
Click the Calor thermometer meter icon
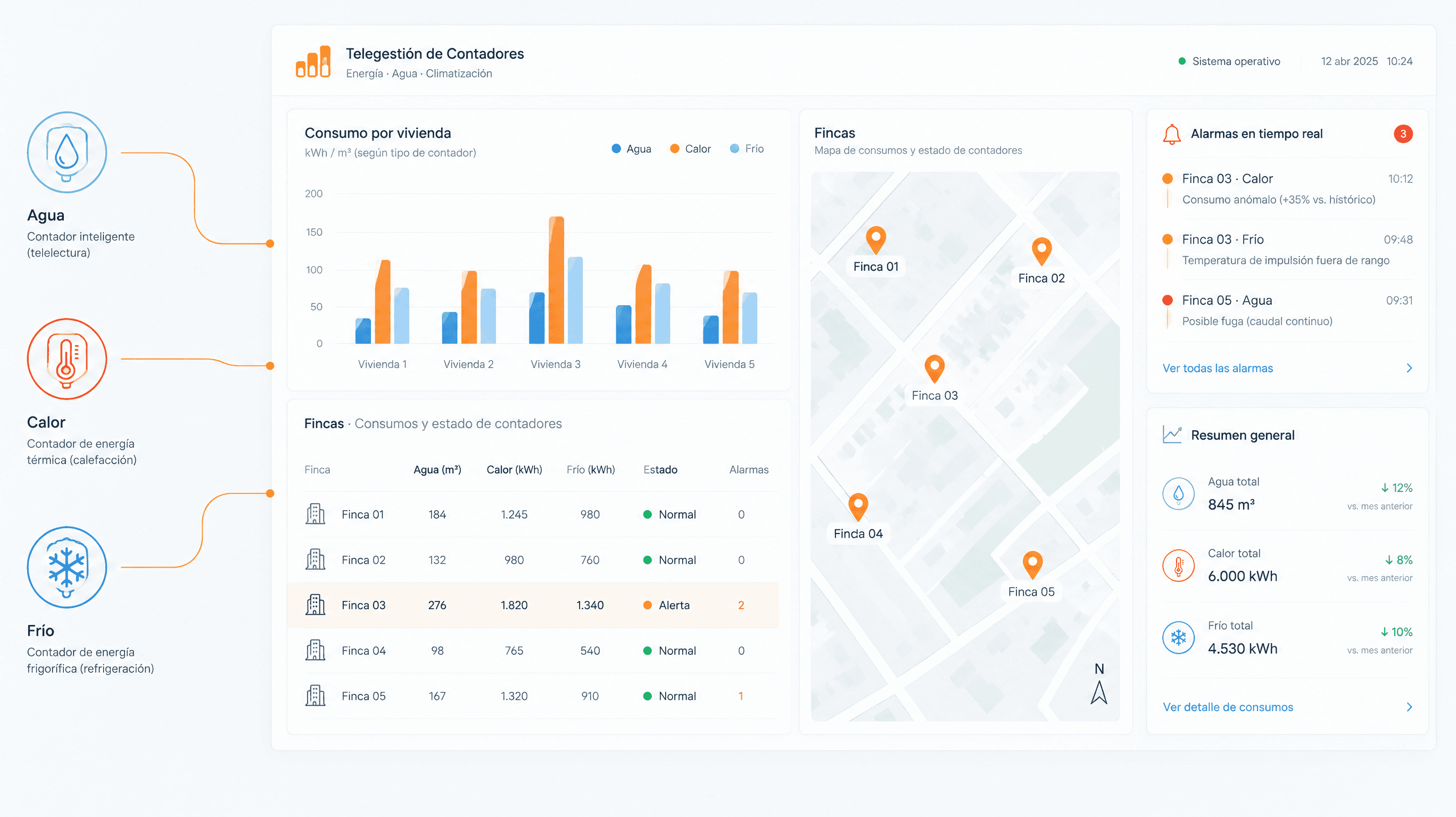(67, 359)
